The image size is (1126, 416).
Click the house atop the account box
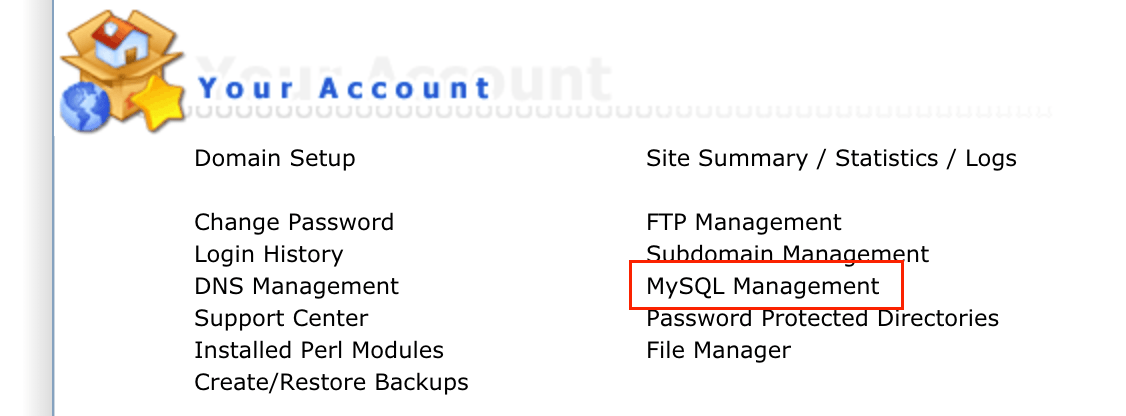pyautogui.click(x=118, y=38)
